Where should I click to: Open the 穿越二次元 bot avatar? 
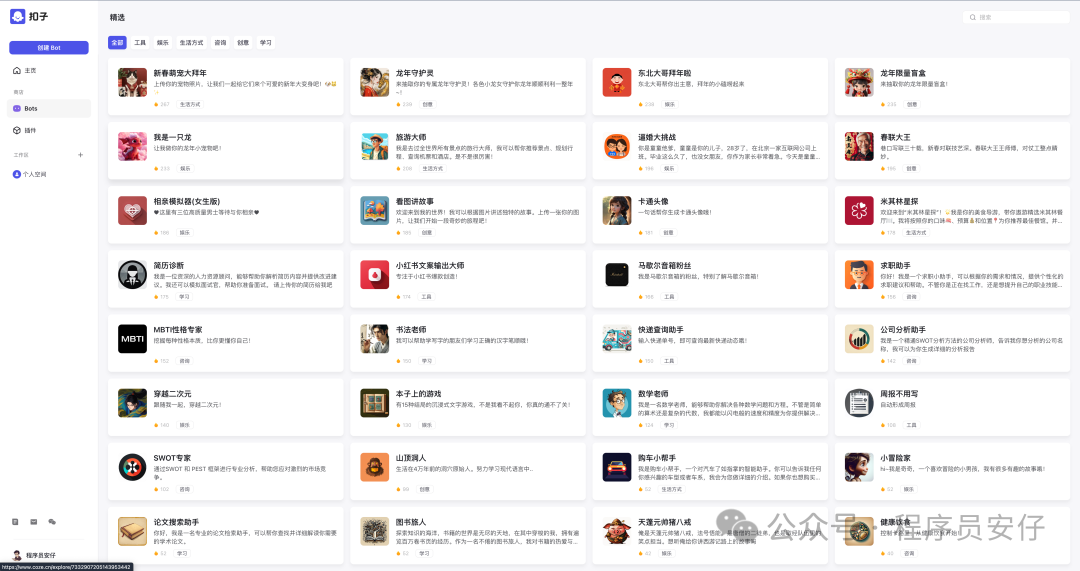point(132,402)
